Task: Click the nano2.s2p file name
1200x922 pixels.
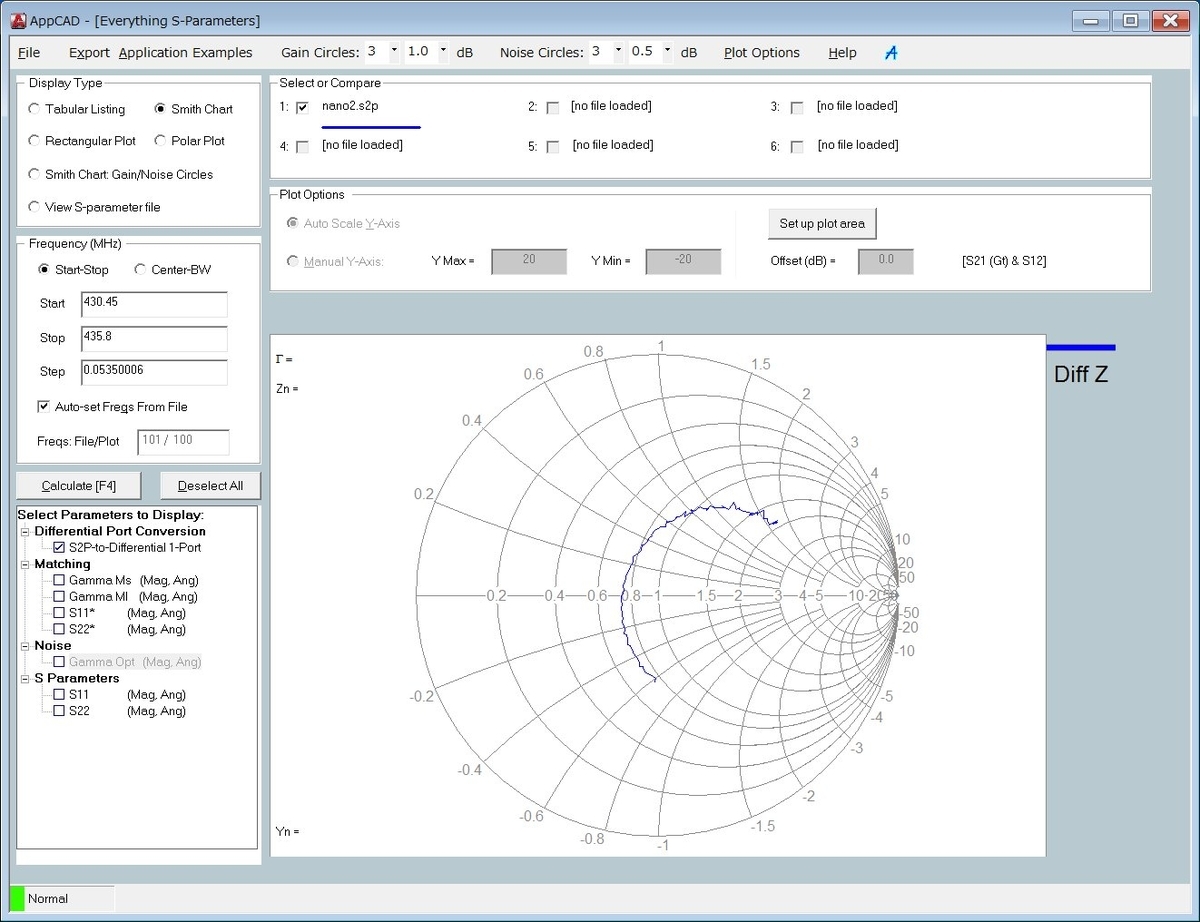Action: coord(350,105)
